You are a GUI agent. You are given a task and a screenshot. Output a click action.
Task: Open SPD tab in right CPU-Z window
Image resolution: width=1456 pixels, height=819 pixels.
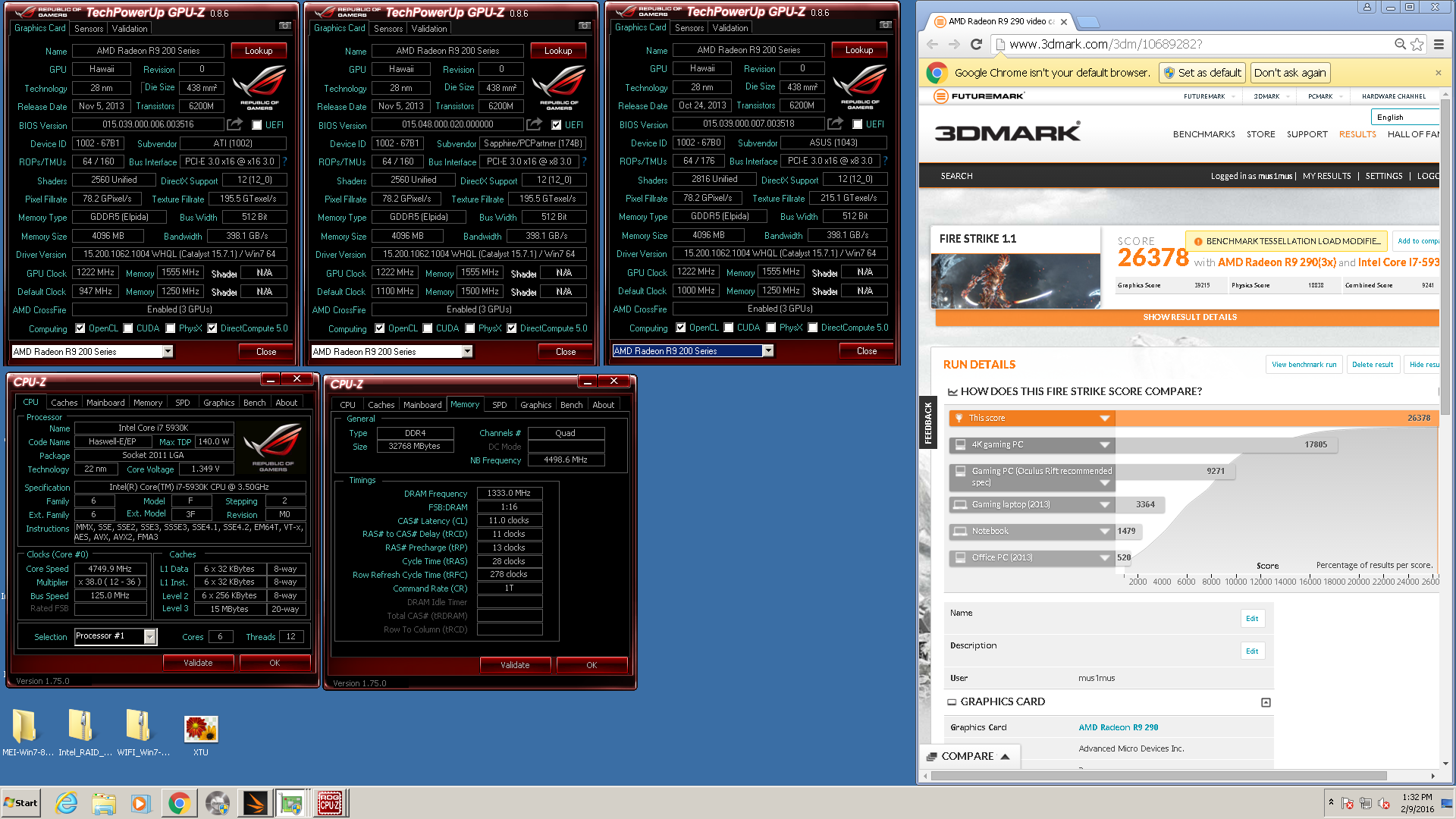(500, 405)
